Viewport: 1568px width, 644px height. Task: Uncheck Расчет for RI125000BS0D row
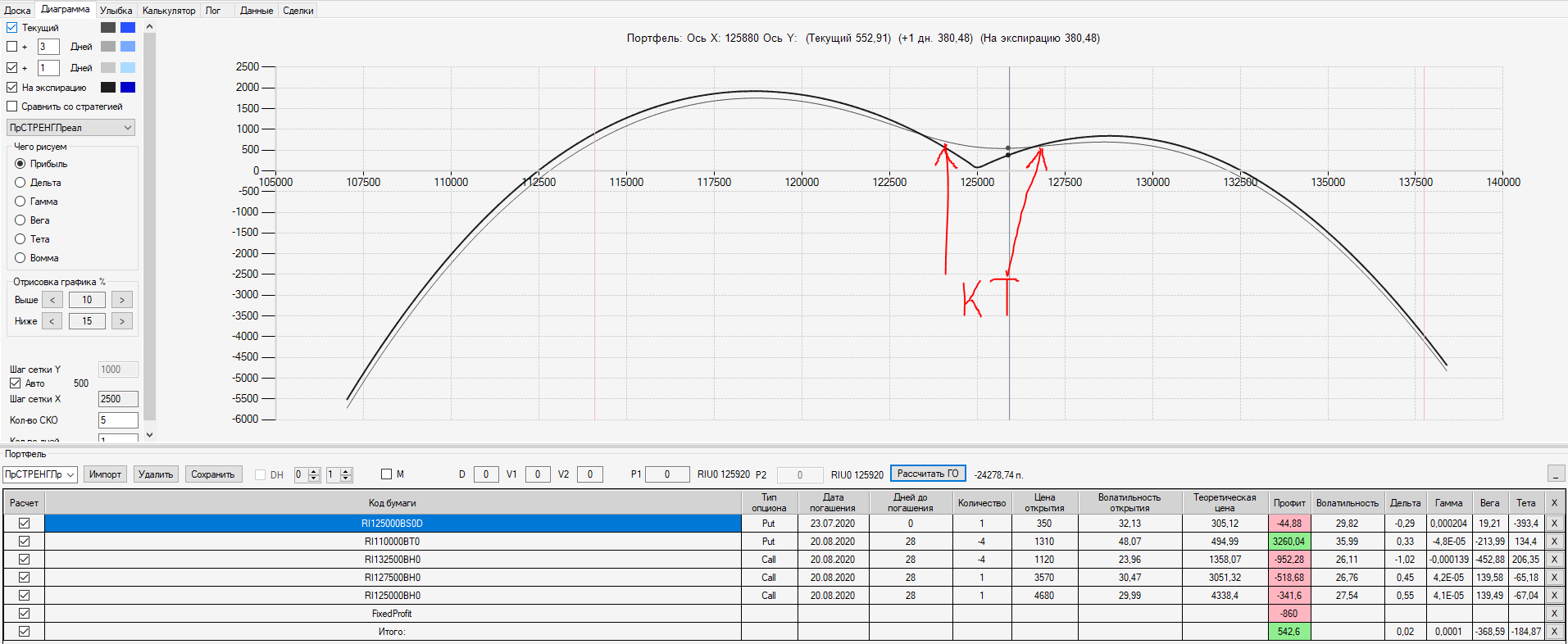tap(25, 524)
